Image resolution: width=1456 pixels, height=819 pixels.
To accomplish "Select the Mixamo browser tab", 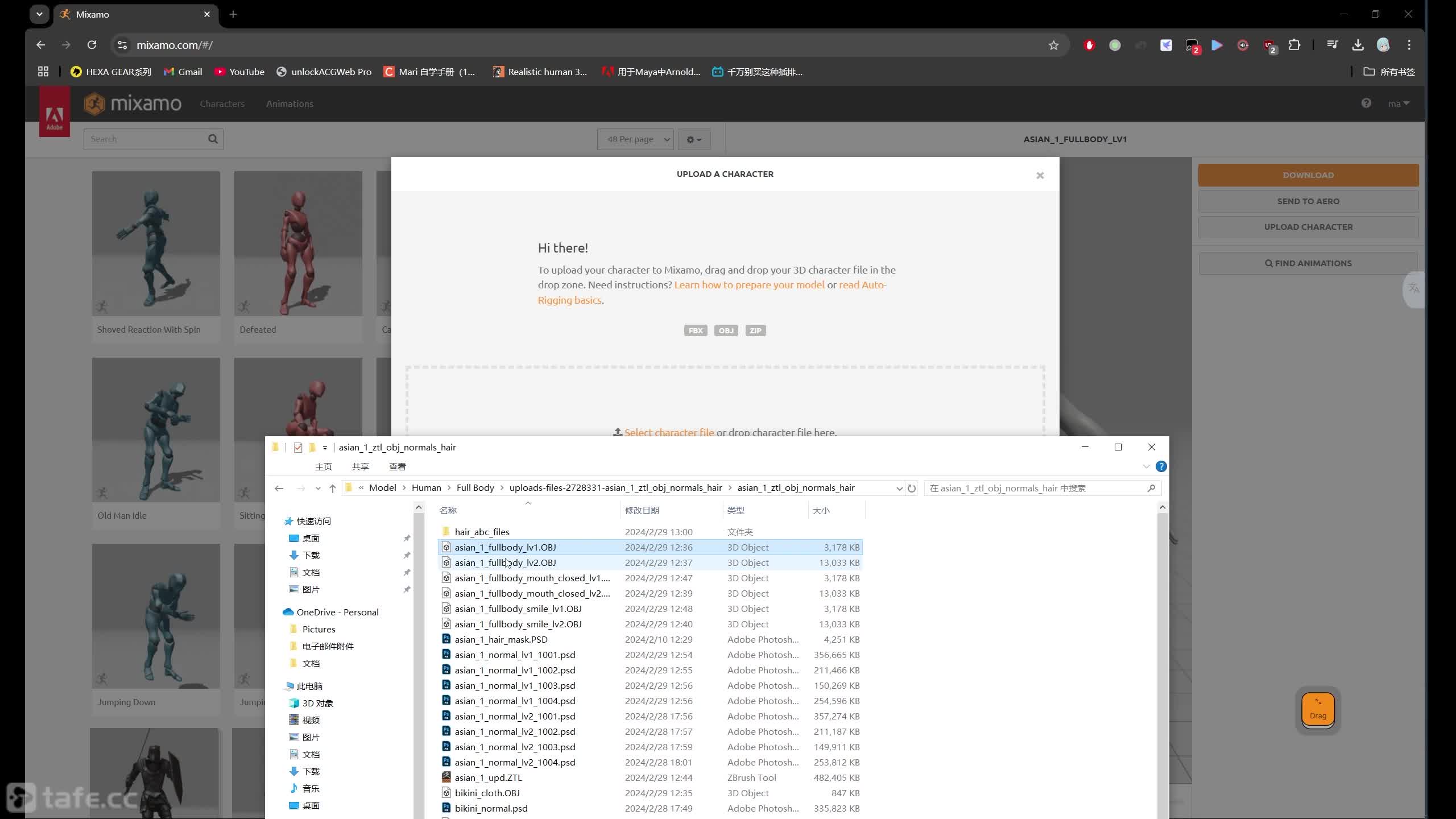I will click(136, 14).
